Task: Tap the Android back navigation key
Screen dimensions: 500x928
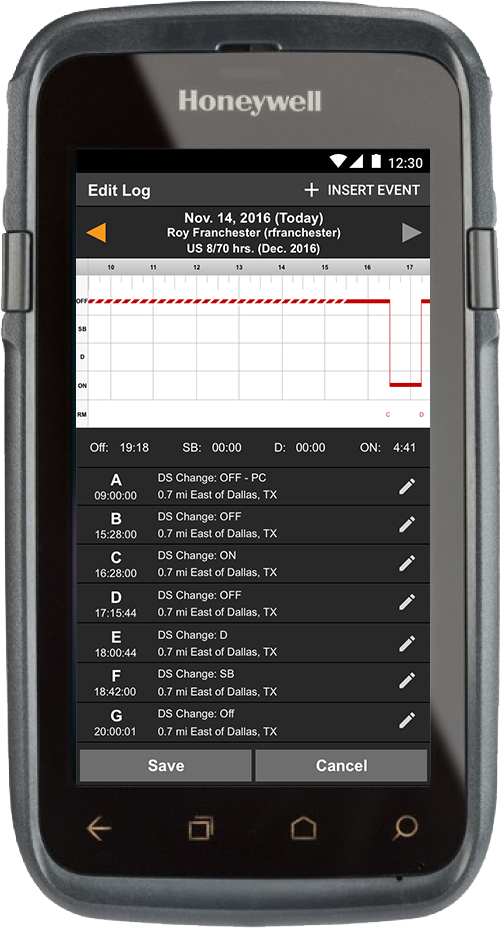Action: (99, 829)
